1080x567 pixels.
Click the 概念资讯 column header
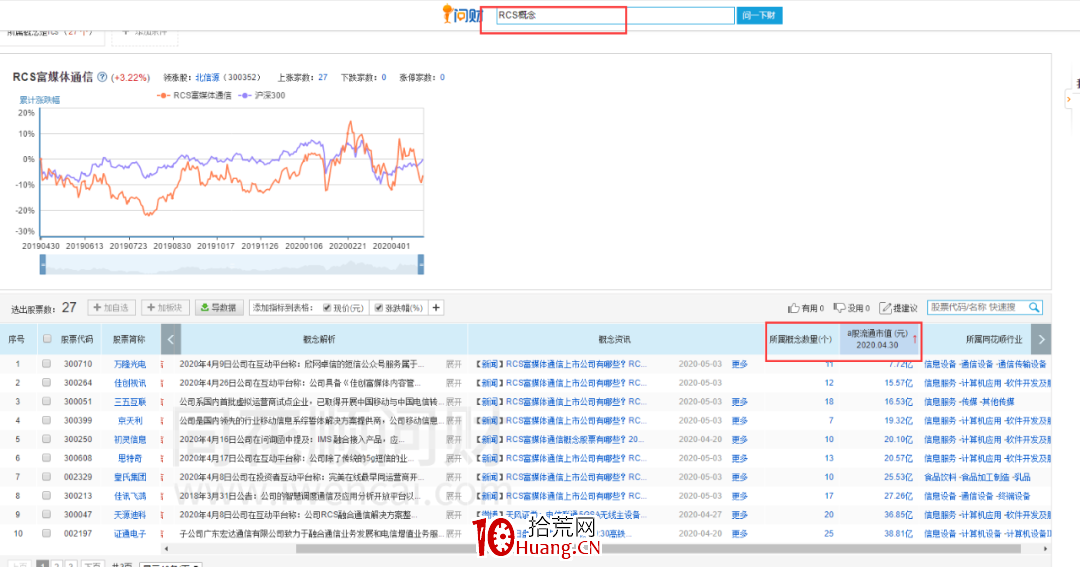tap(614, 339)
